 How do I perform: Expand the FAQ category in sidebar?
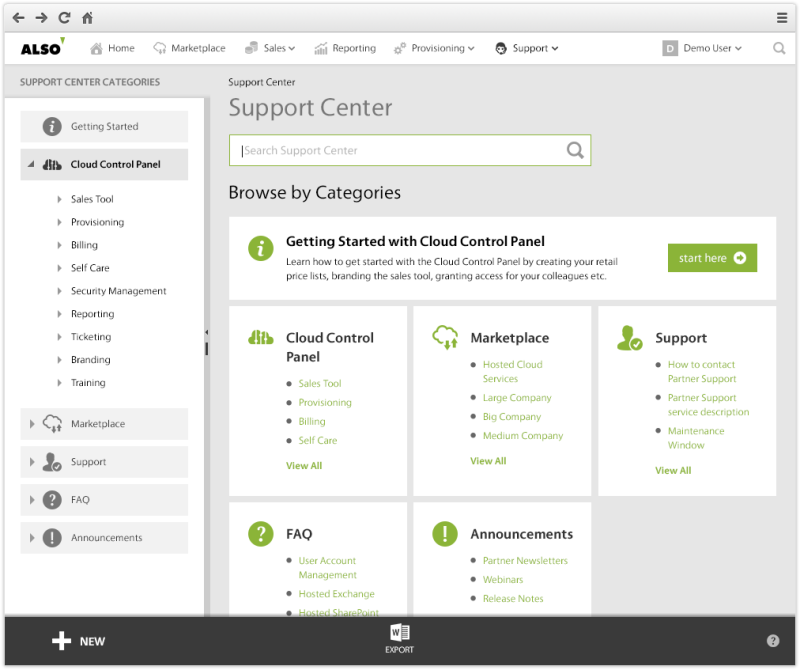tap(32, 500)
